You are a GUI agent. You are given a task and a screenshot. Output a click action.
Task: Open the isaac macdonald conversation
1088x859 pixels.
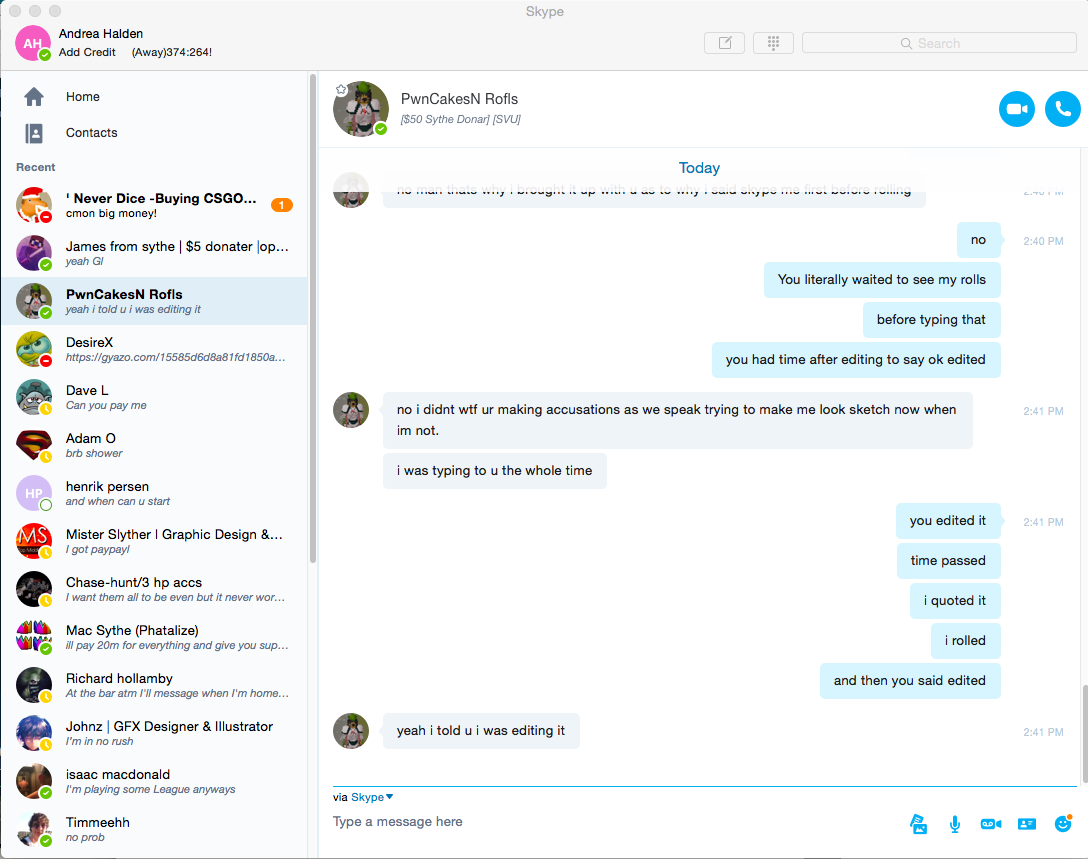(154, 780)
